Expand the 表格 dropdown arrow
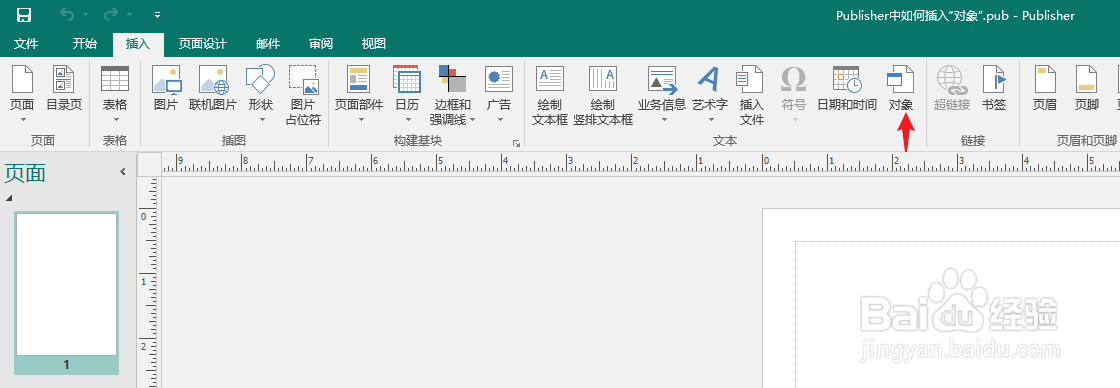 [x=115, y=120]
